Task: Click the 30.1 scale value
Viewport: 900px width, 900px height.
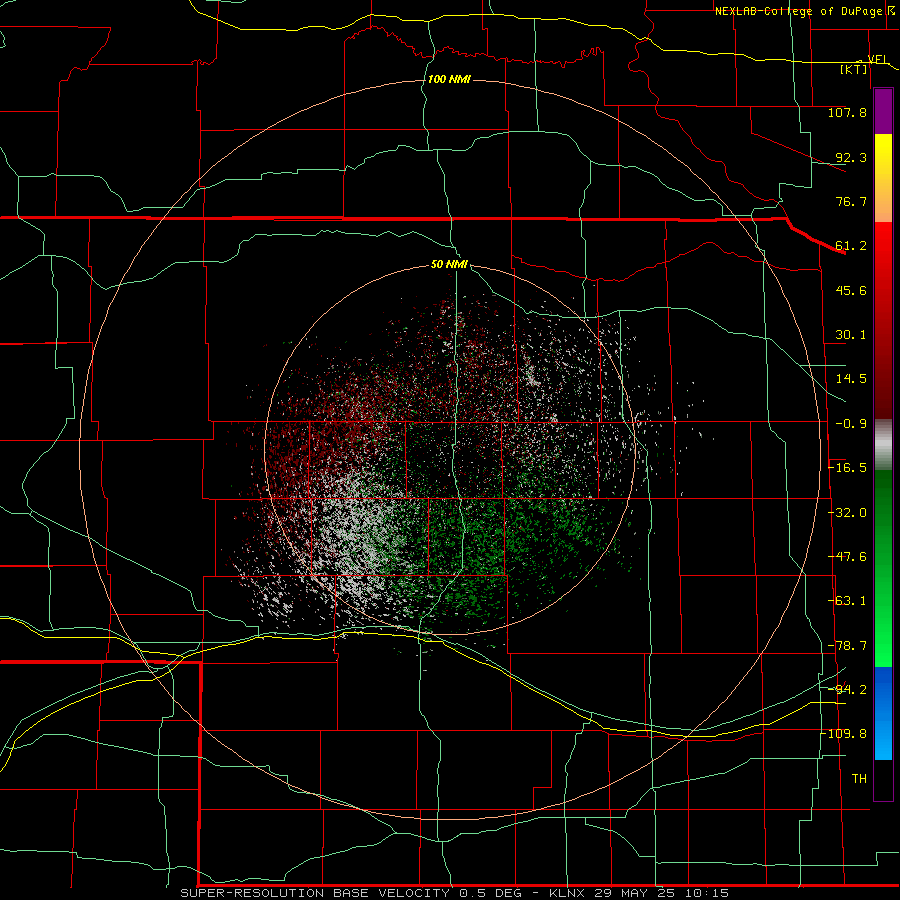Action: pyautogui.click(x=851, y=335)
